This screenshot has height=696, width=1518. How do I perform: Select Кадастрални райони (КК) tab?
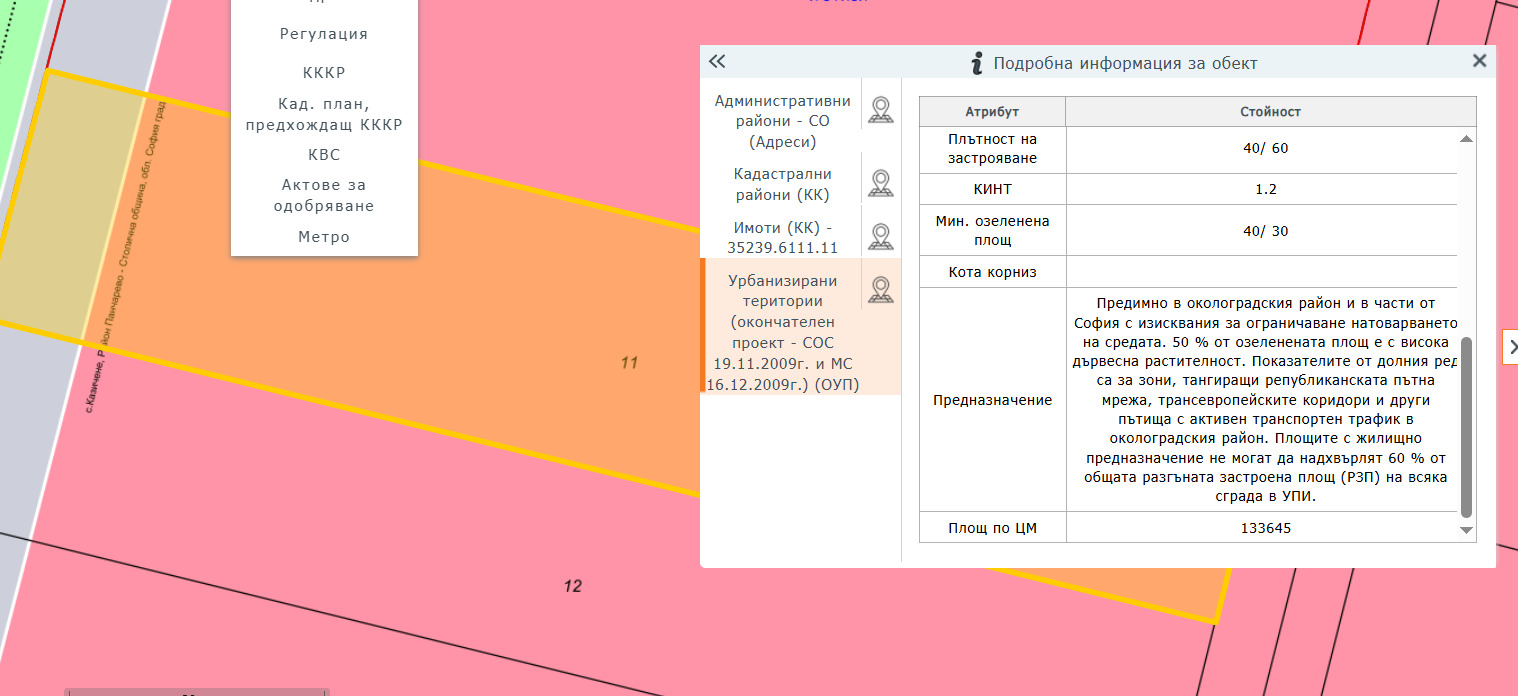(783, 184)
